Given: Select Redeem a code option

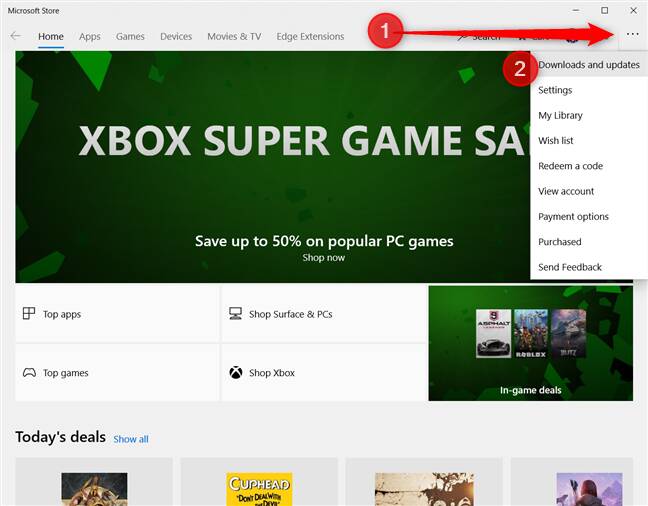Looking at the screenshot, I should [x=570, y=166].
